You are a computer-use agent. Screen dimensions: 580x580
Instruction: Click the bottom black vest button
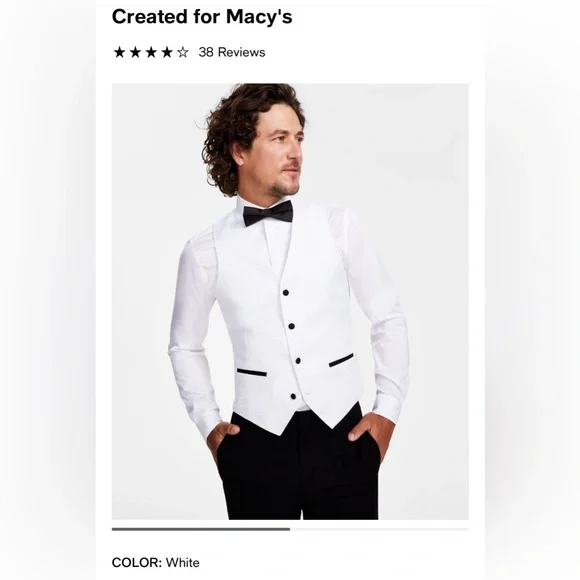click(293, 397)
